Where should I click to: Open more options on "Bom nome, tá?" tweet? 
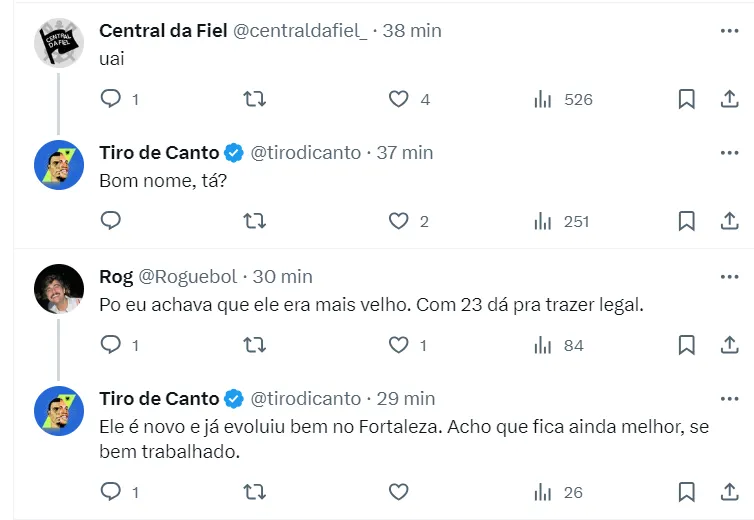(x=729, y=153)
